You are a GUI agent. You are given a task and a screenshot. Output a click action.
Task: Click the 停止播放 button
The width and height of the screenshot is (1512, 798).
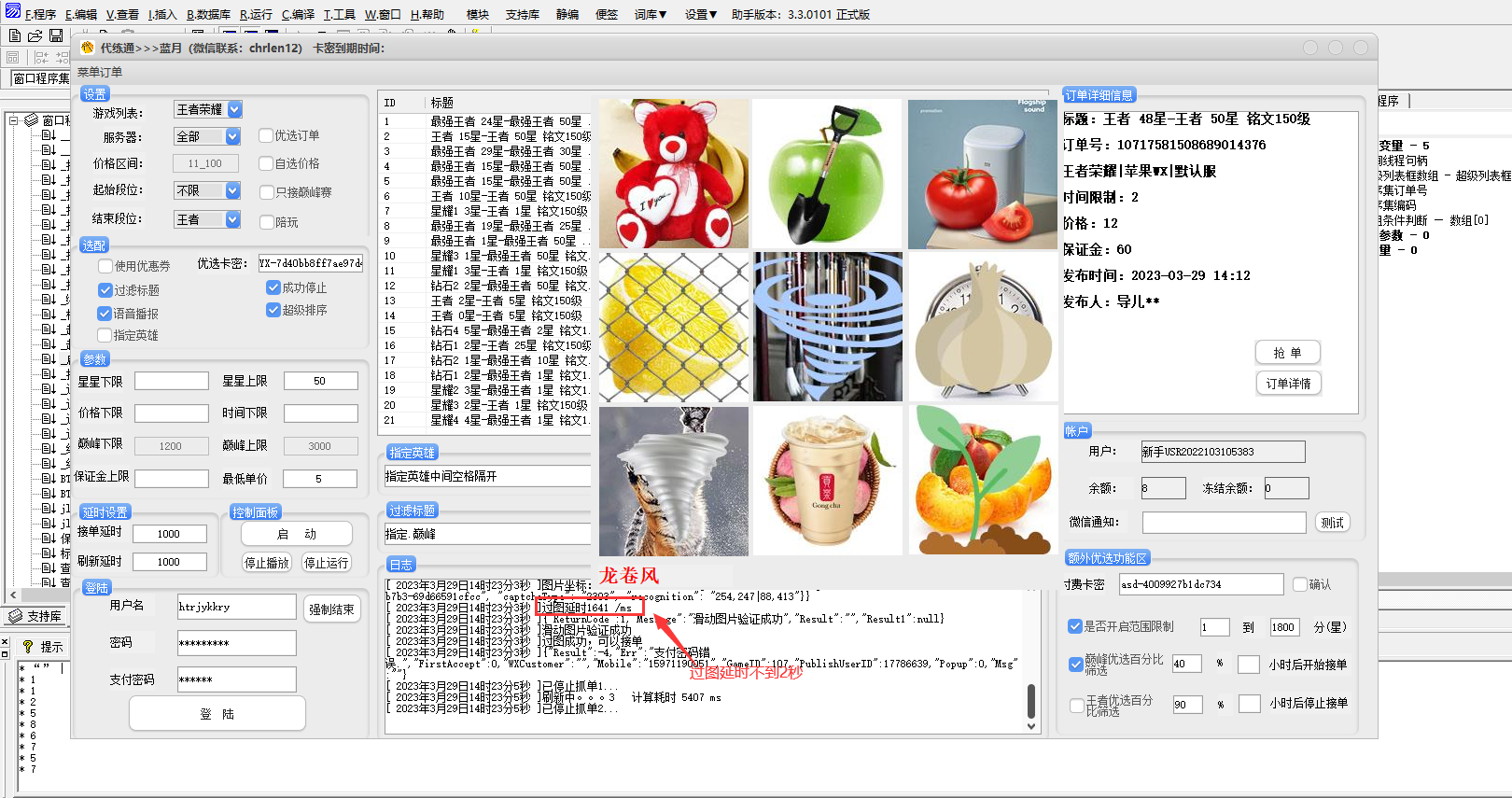(267, 563)
